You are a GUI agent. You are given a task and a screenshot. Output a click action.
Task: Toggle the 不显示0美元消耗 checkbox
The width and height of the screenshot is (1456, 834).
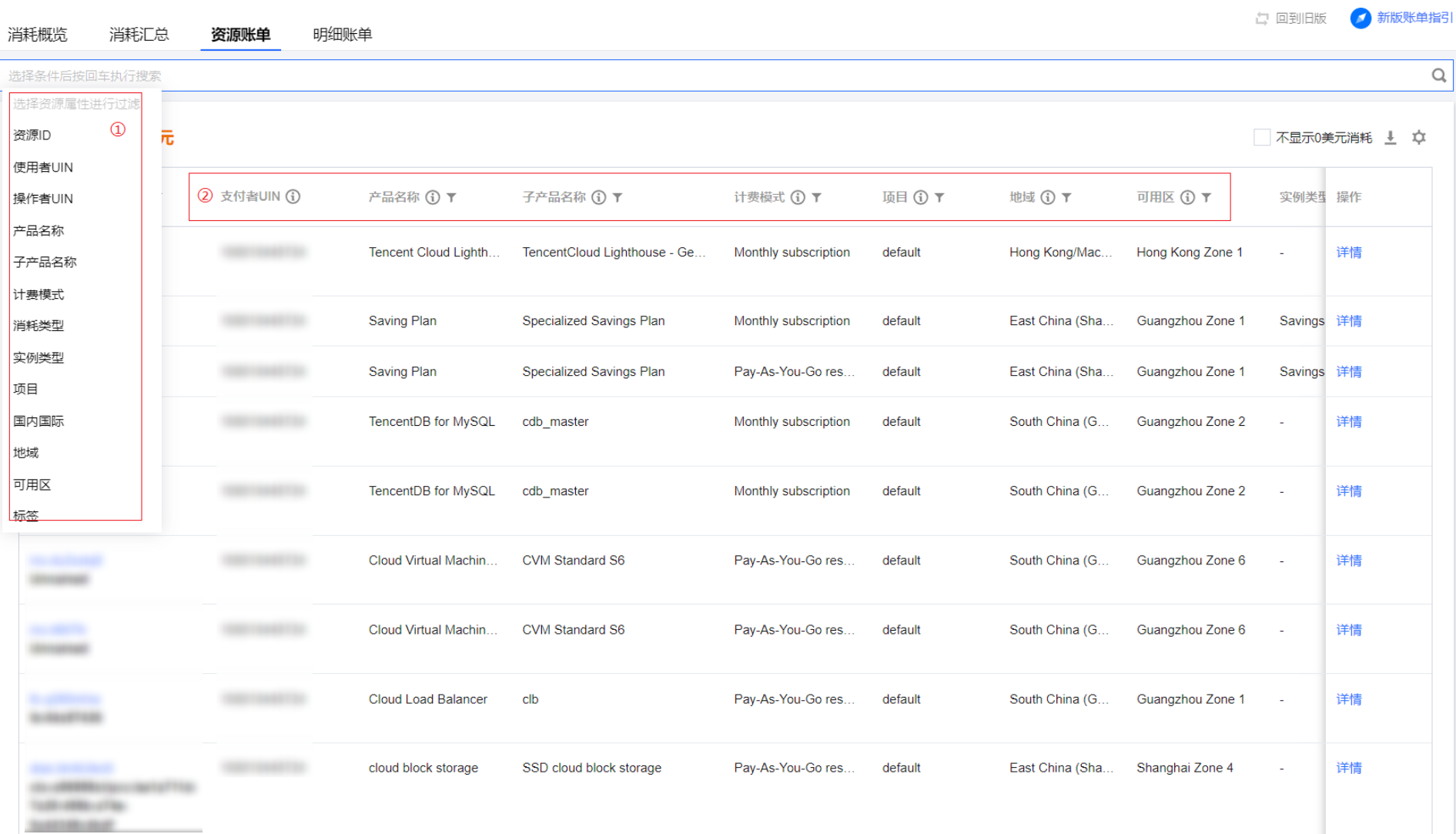pyautogui.click(x=1261, y=138)
